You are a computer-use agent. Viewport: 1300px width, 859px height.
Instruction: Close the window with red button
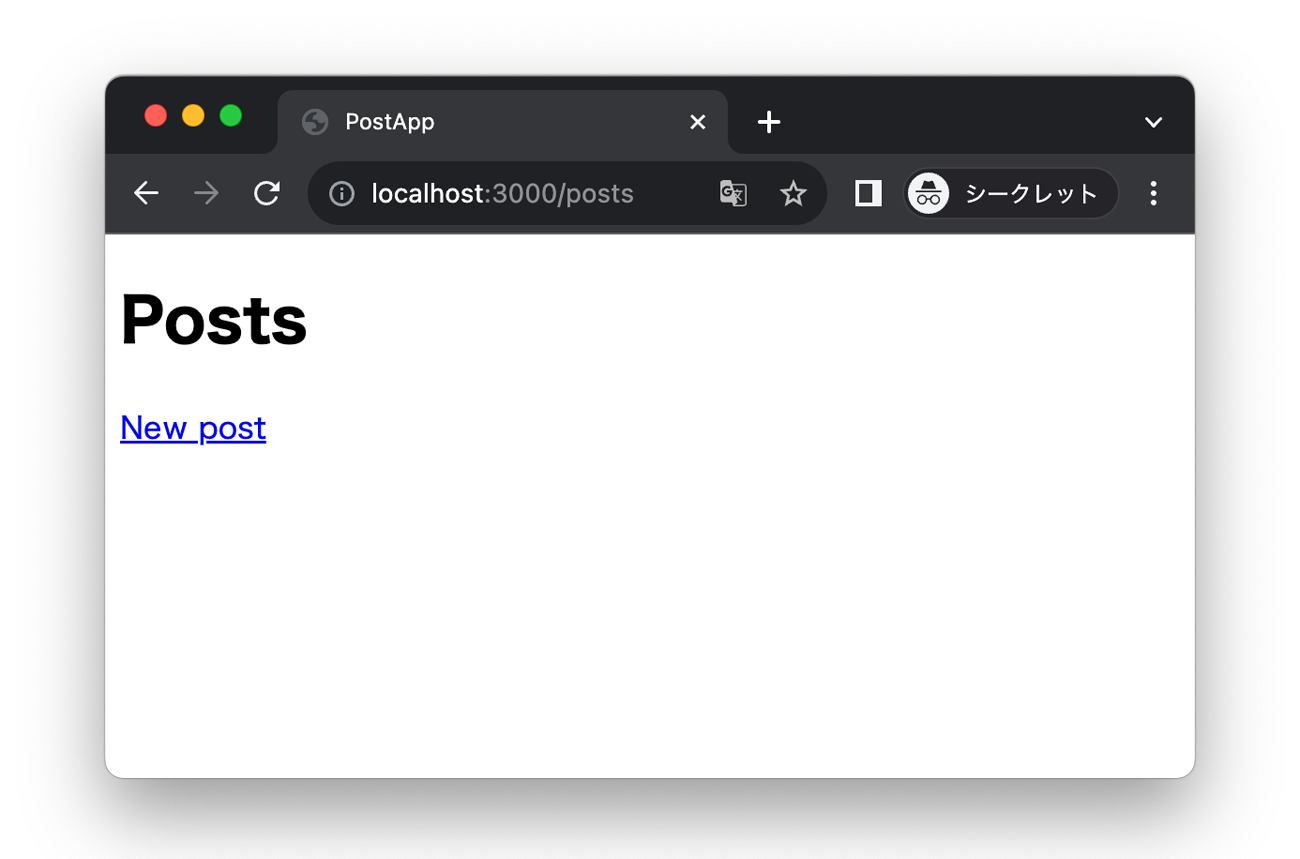[x=155, y=115]
